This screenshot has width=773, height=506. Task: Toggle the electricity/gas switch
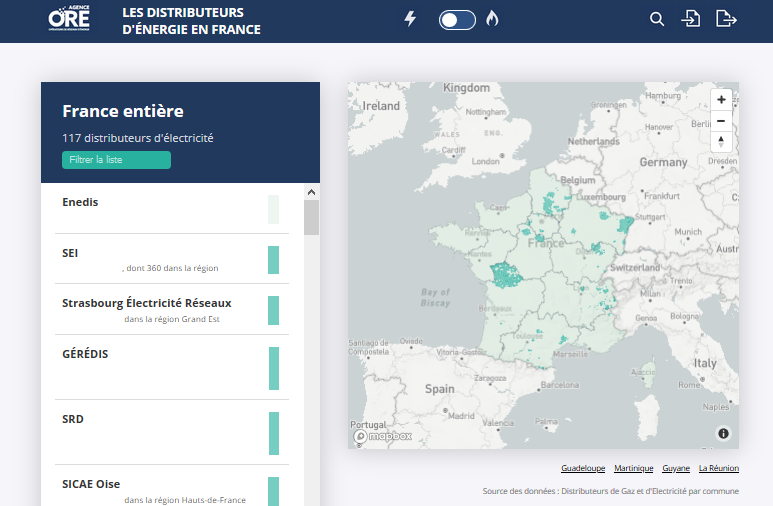(457, 20)
